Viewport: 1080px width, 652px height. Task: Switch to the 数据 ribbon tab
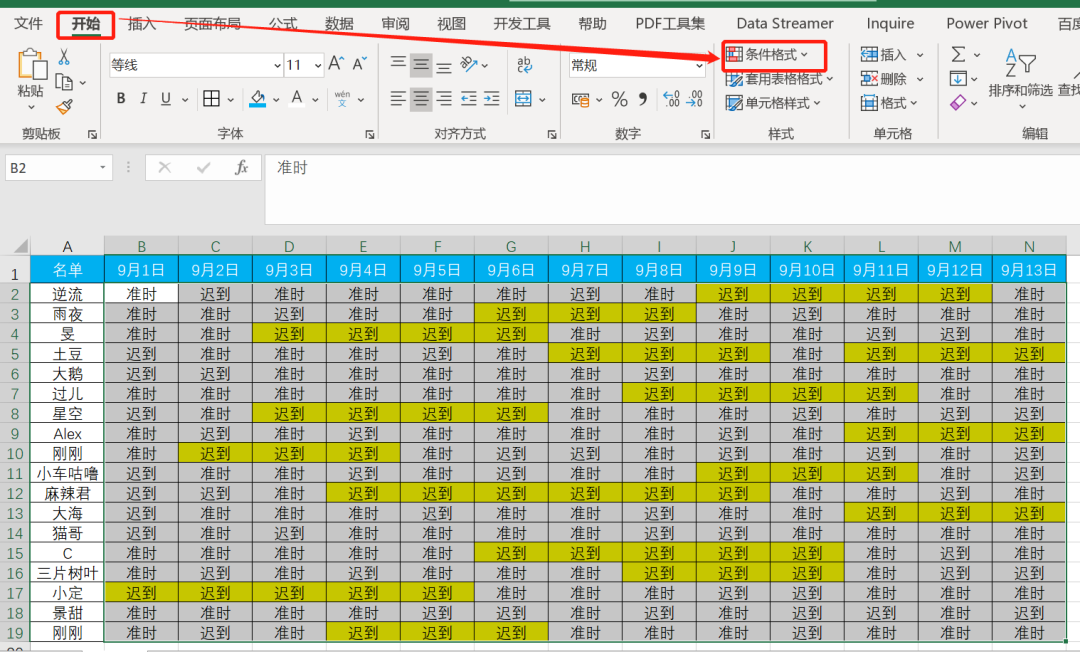pyautogui.click(x=340, y=23)
